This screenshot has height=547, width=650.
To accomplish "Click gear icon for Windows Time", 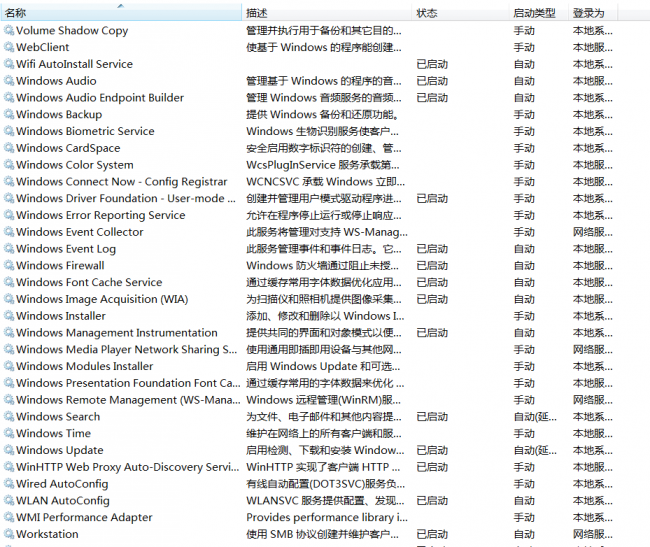I will [9, 433].
